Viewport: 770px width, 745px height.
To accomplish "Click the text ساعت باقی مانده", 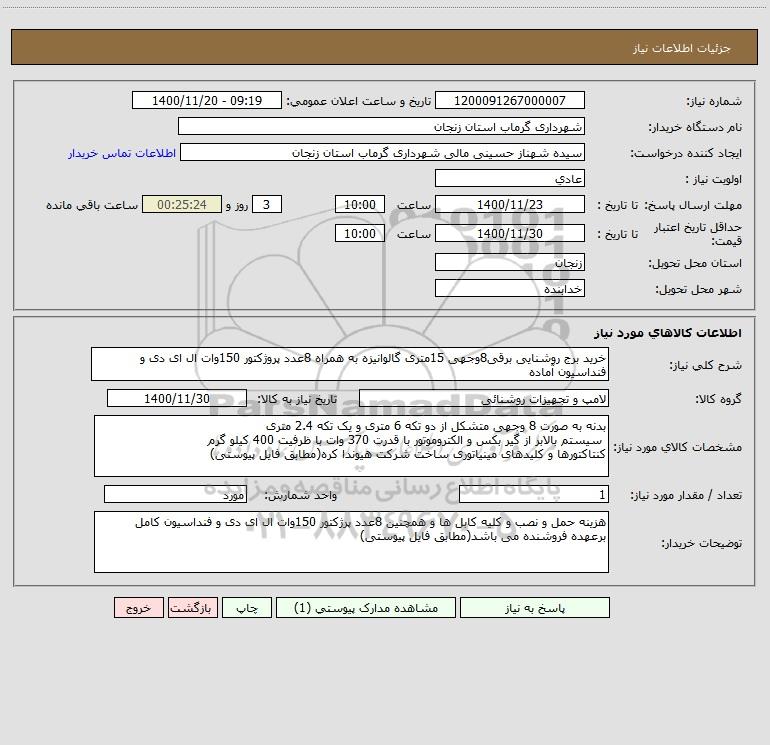I will click(92, 205).
